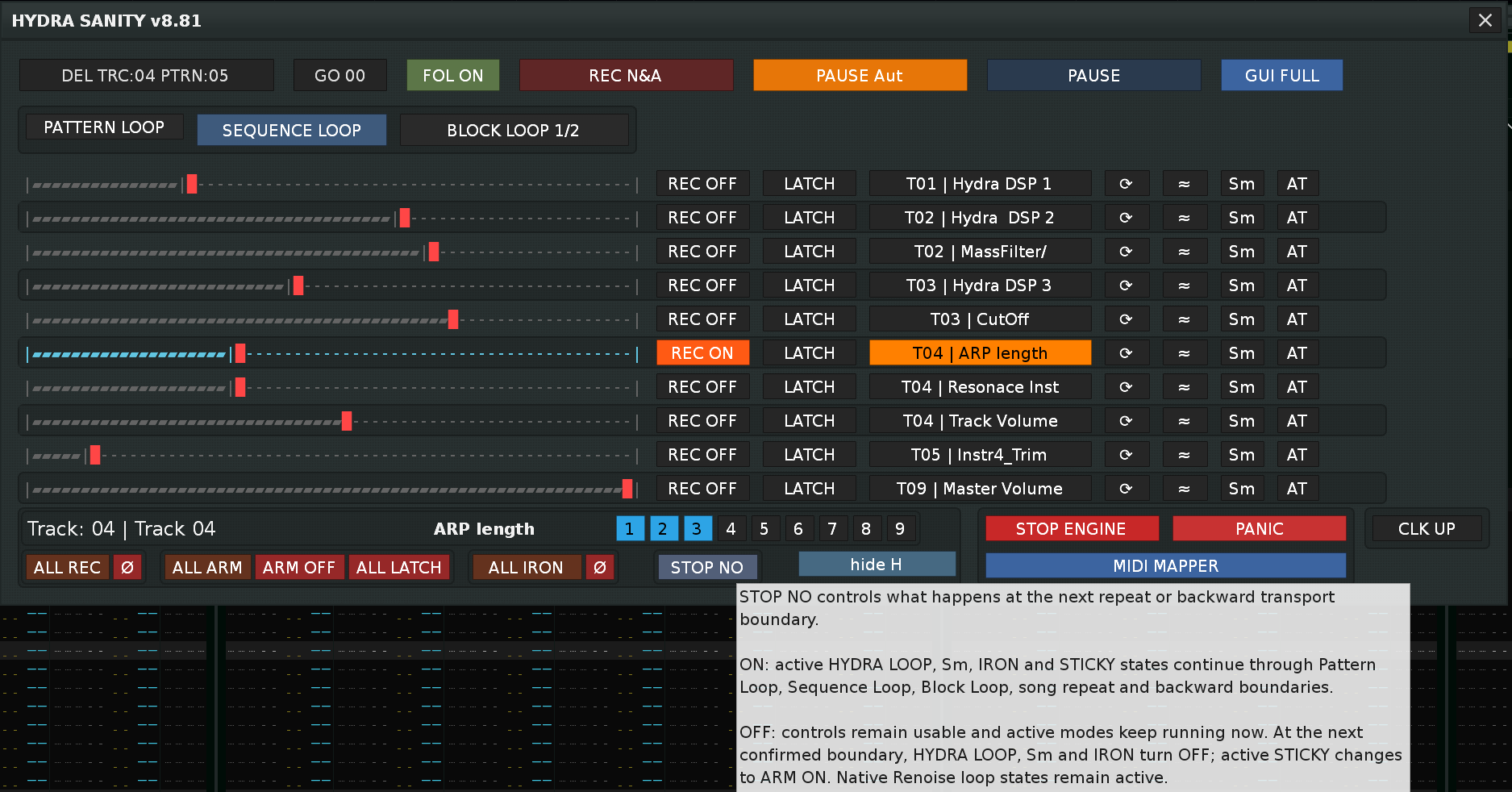The image size is (1512, 792).
Task: Click the GUI FULL button
Action: [1282, 76]
